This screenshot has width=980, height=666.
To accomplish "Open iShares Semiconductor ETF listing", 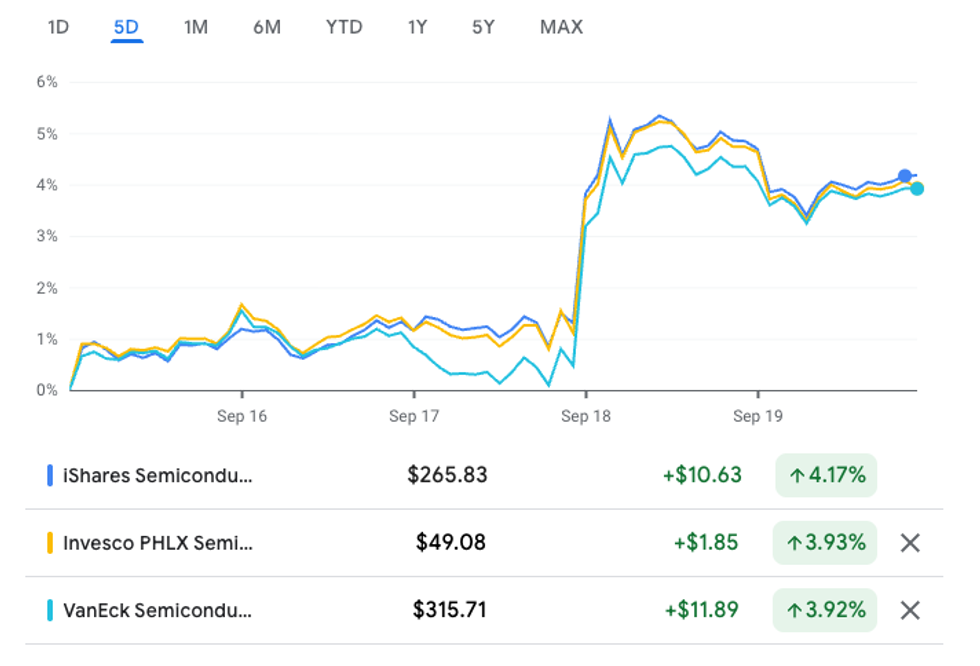I will point(158,476).
